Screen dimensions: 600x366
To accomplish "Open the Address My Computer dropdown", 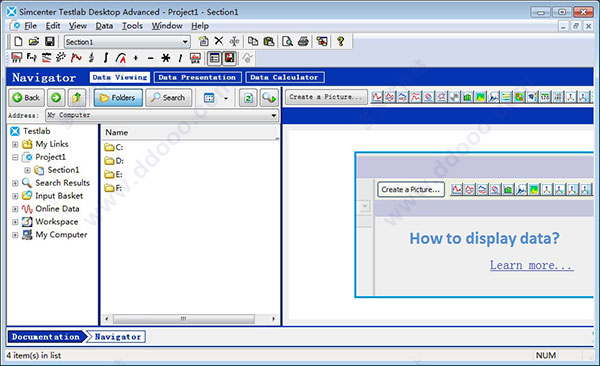I will pos(274,115).
